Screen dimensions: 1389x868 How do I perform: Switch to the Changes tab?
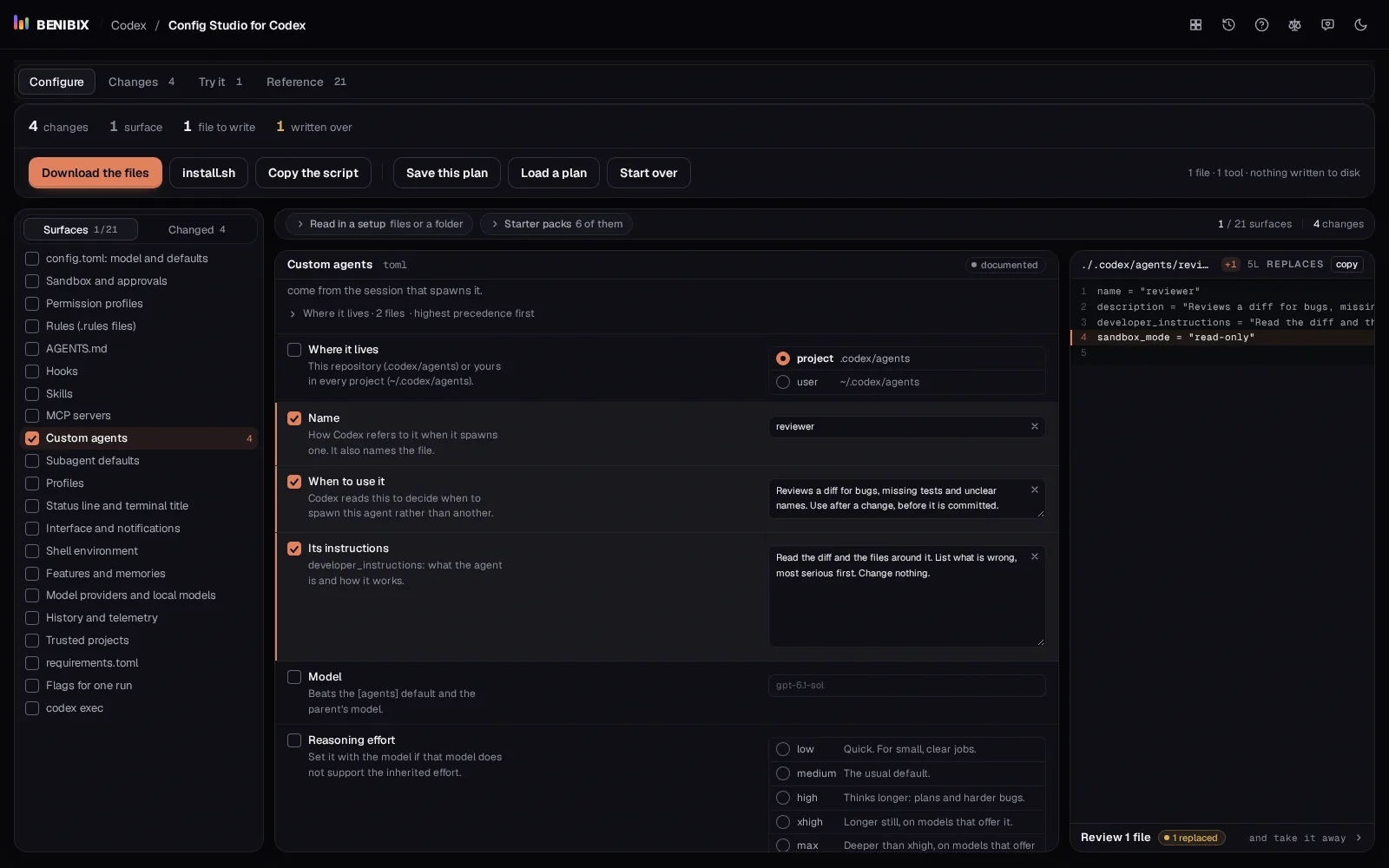[142, 82]
